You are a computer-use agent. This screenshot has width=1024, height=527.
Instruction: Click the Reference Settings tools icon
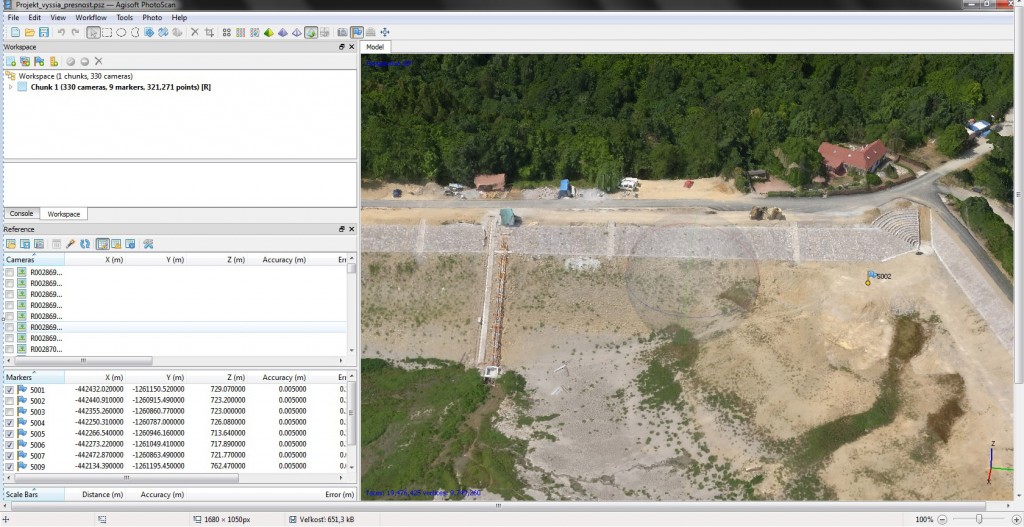tap(148, 244)
